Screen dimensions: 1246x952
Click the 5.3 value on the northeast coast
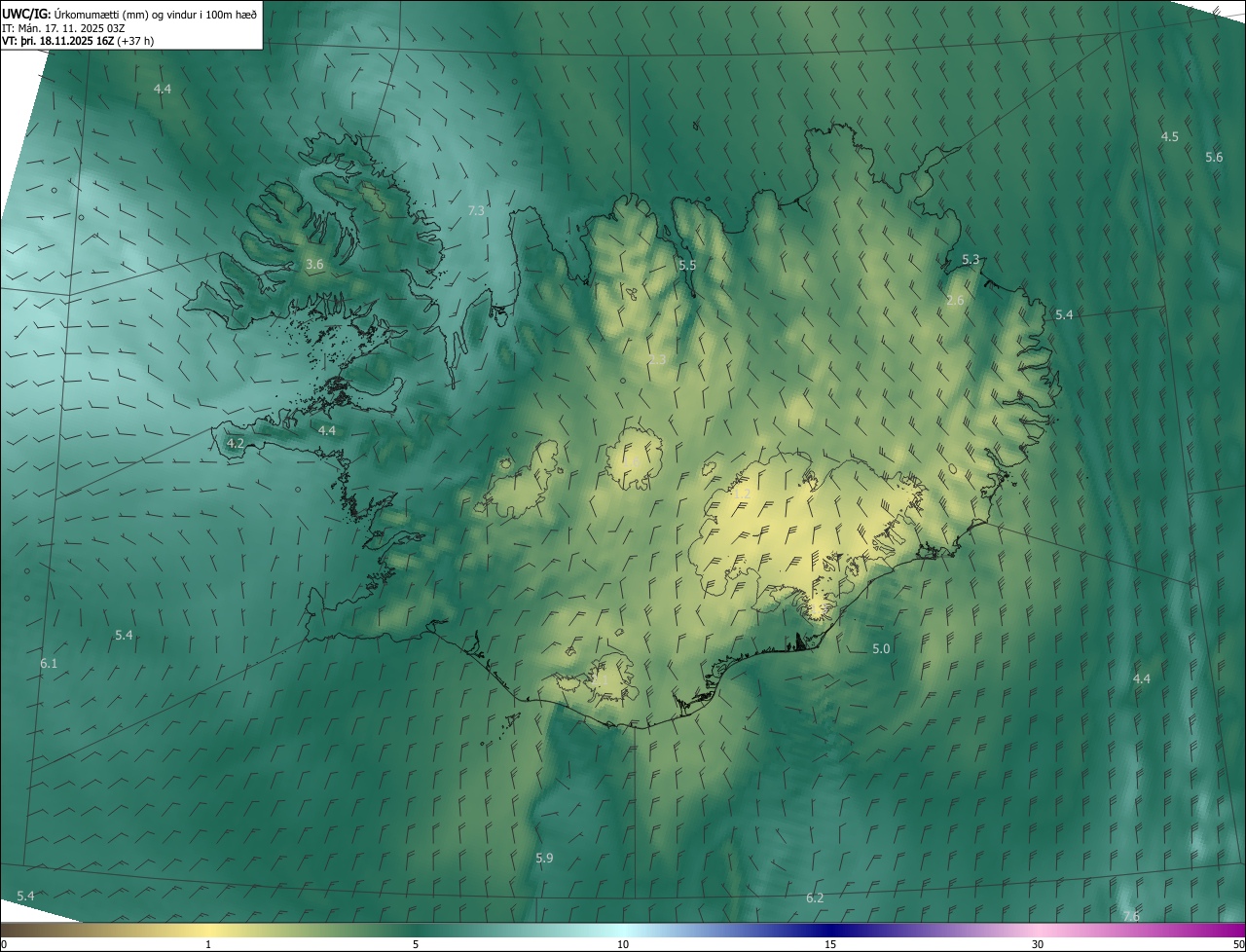[x=971, y=259]
